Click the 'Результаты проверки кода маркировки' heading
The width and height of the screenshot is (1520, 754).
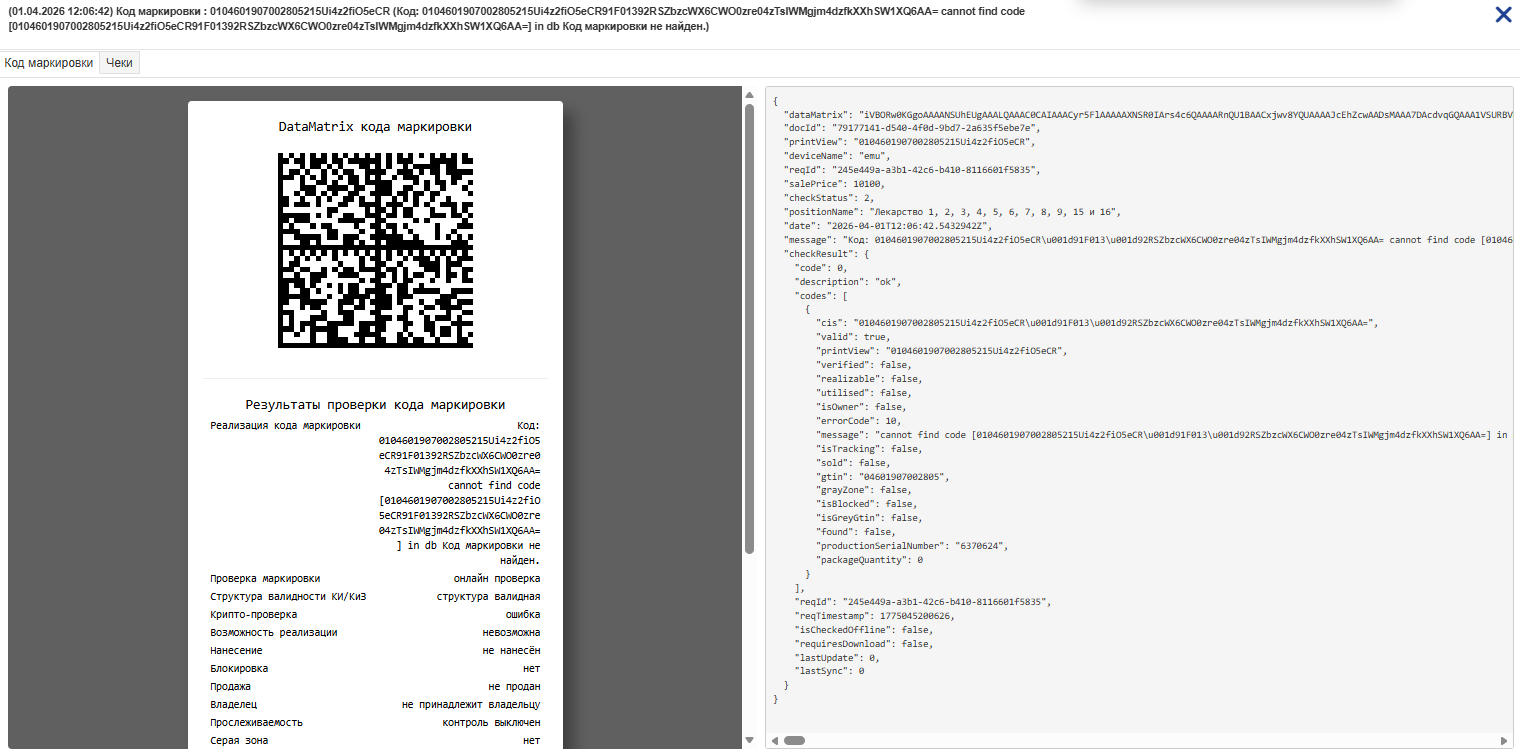coord(375,405)
